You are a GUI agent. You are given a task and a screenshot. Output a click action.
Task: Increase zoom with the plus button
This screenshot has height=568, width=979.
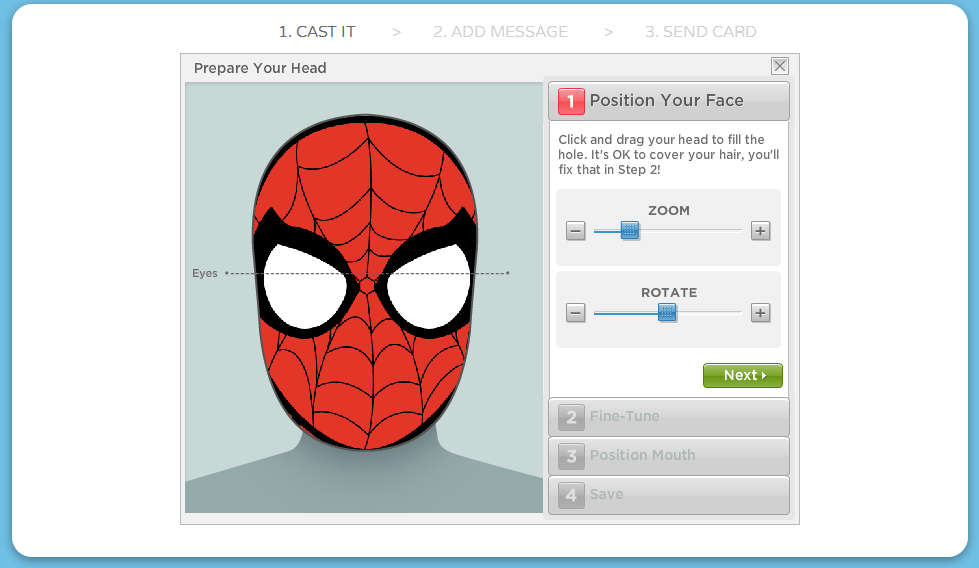click(x=760, y=231)
